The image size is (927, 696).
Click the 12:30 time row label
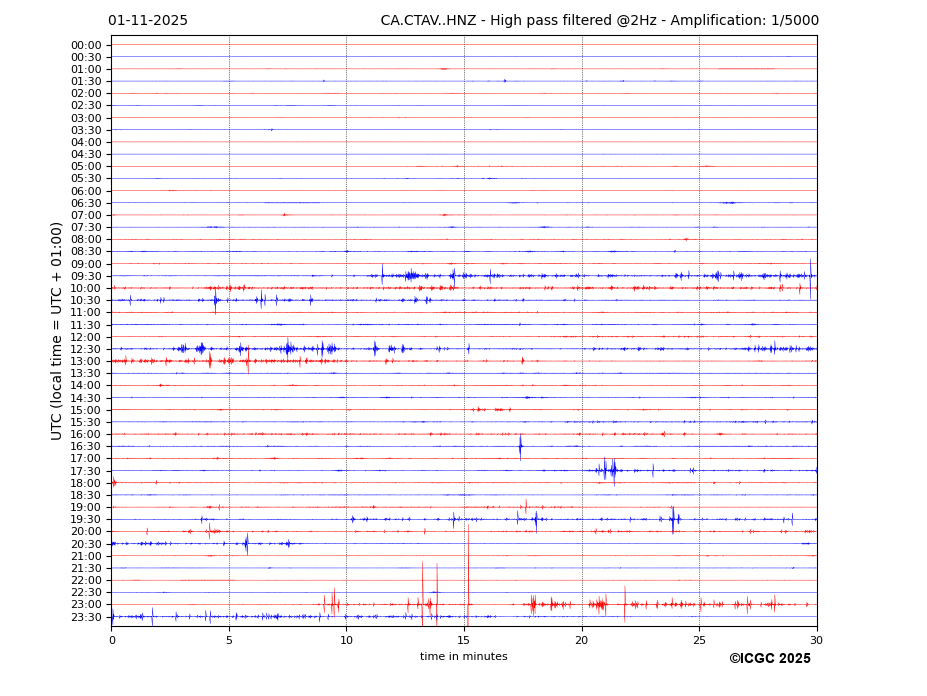coord(86,349)
